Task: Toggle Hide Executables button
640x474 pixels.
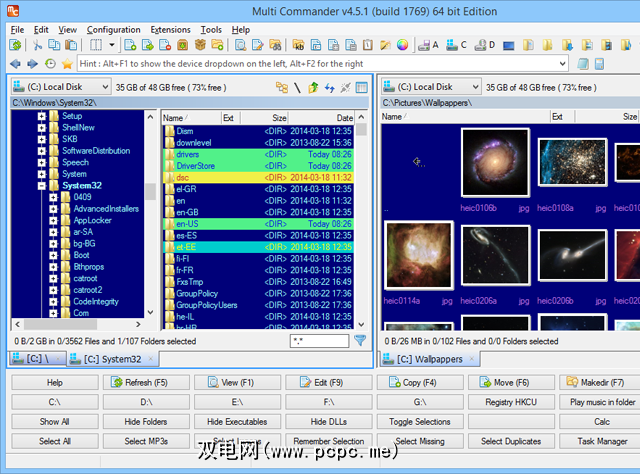Action: tap(236, 421)
